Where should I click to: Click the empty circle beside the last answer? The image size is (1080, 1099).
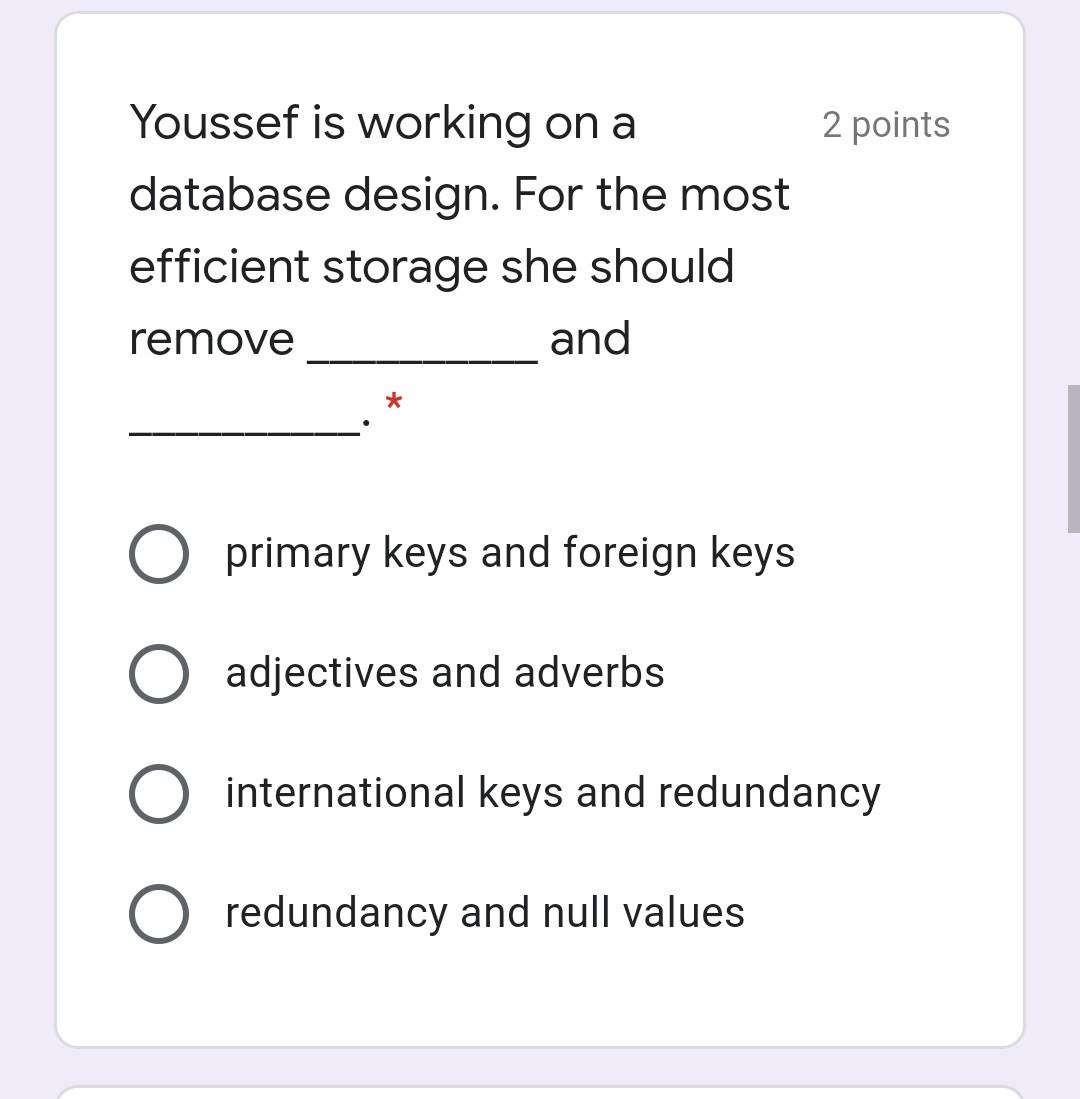[x=158, y=912]
